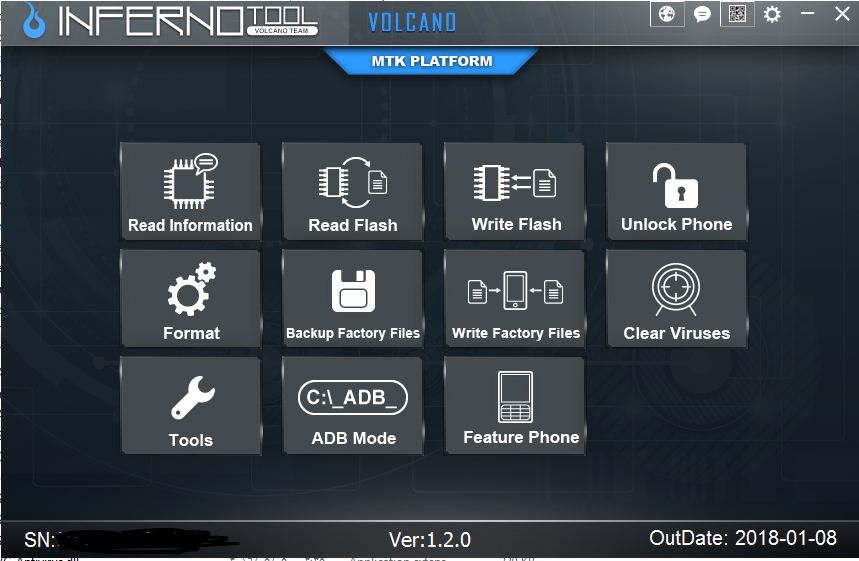Click the SN: serial number label
This screenshot has height=561, width=859.
pos(40,540)
